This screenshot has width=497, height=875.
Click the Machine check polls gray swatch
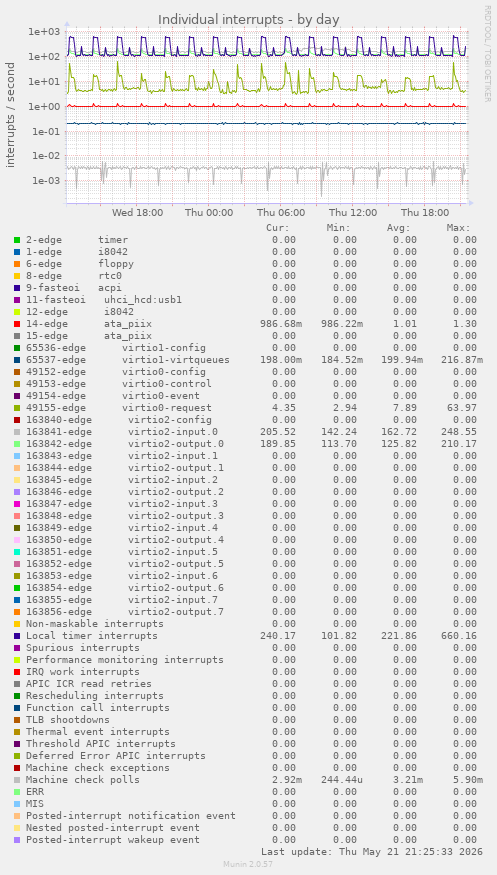tap(17, 780)
